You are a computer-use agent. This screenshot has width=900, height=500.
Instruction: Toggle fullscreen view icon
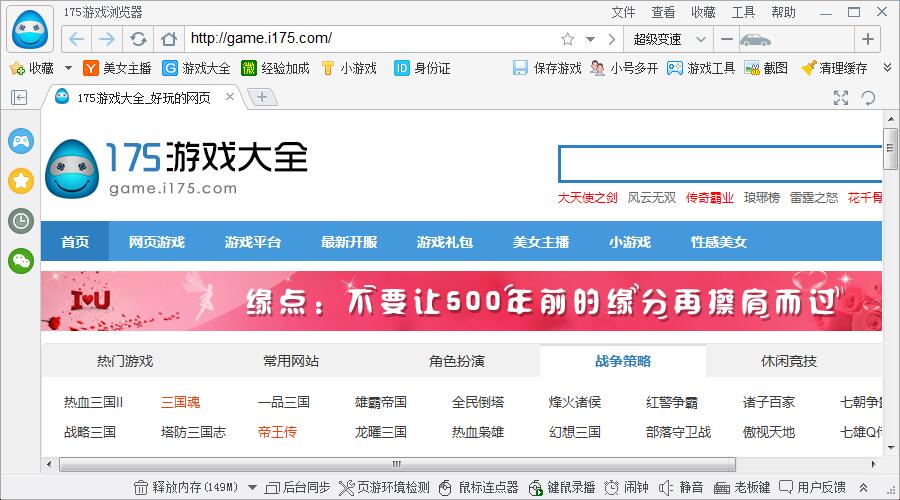click(x=841, y=98)
